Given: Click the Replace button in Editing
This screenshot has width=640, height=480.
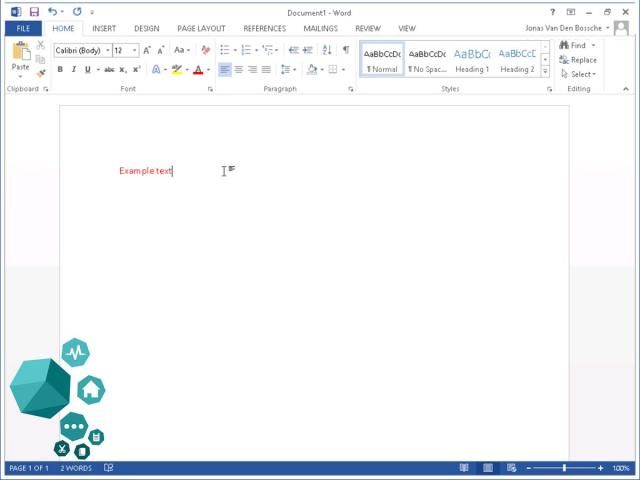Looking at the screenshot, I should click(x=579, y=60).
